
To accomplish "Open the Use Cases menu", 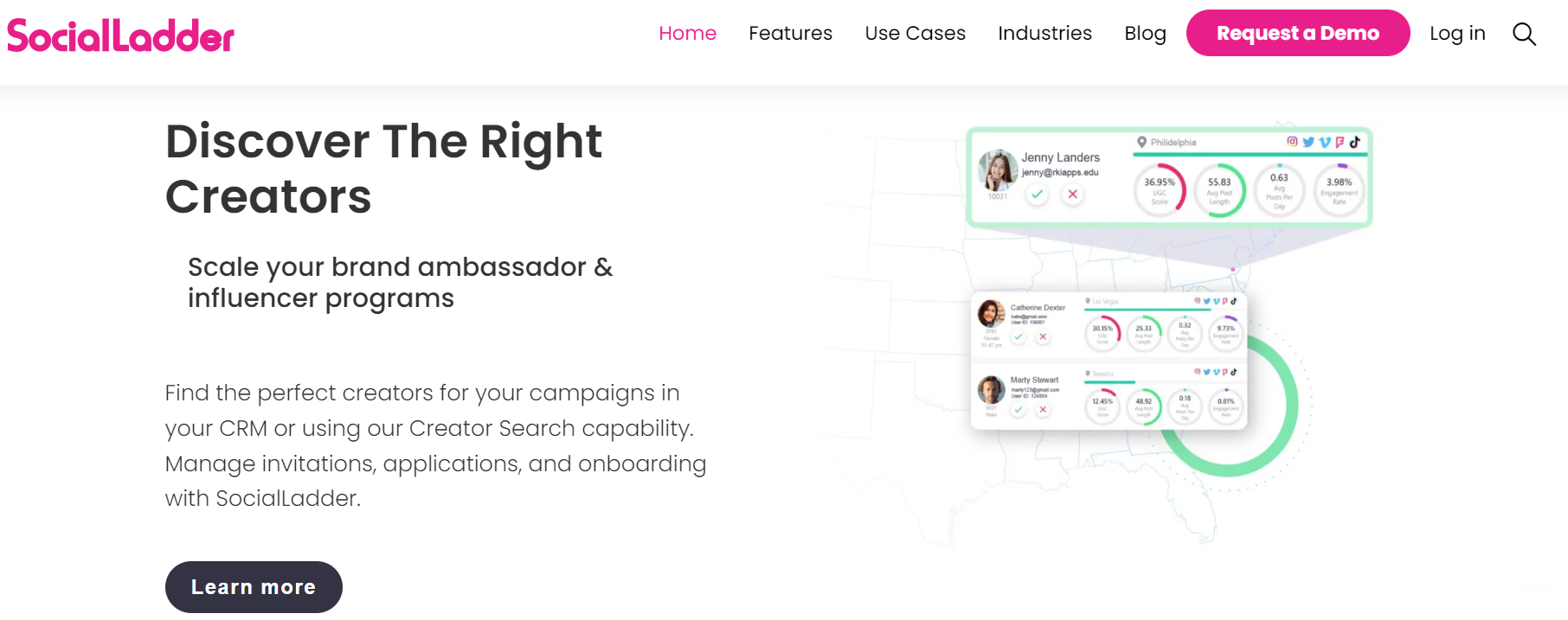I will (915, 33).
